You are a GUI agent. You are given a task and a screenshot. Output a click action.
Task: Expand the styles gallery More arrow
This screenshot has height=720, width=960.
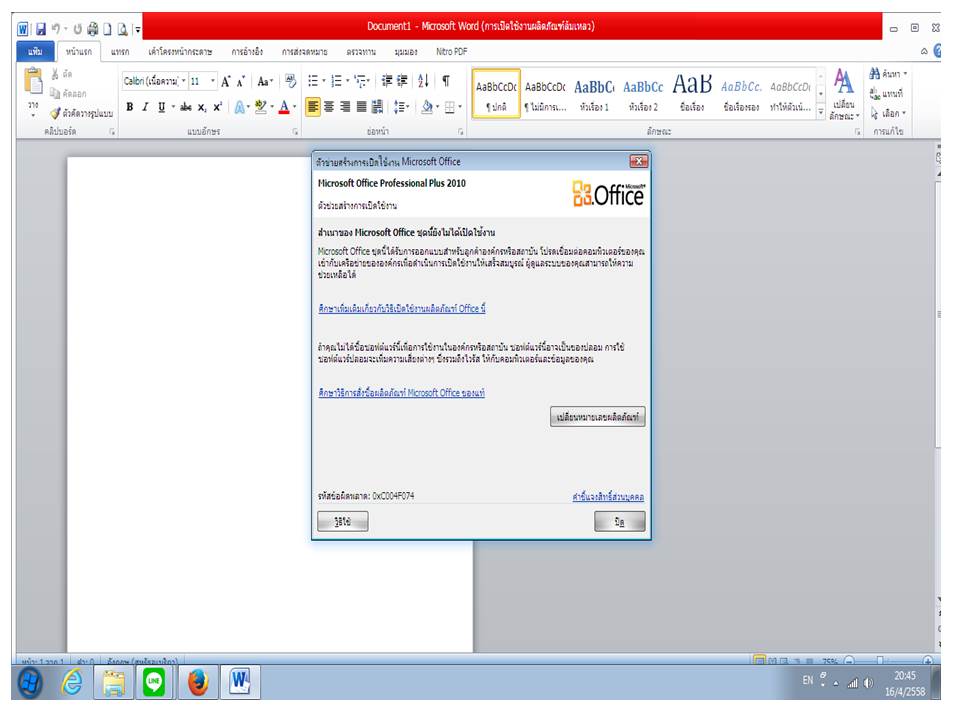(x=820, y=112)
